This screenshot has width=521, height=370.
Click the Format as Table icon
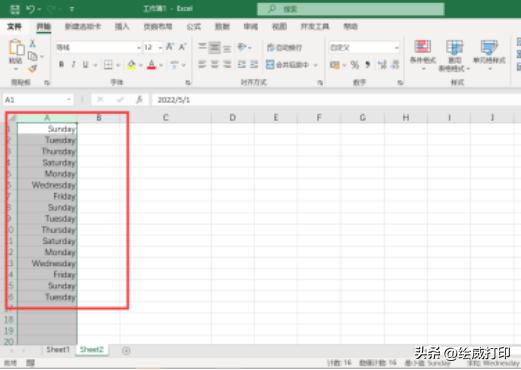pos(454,47)
